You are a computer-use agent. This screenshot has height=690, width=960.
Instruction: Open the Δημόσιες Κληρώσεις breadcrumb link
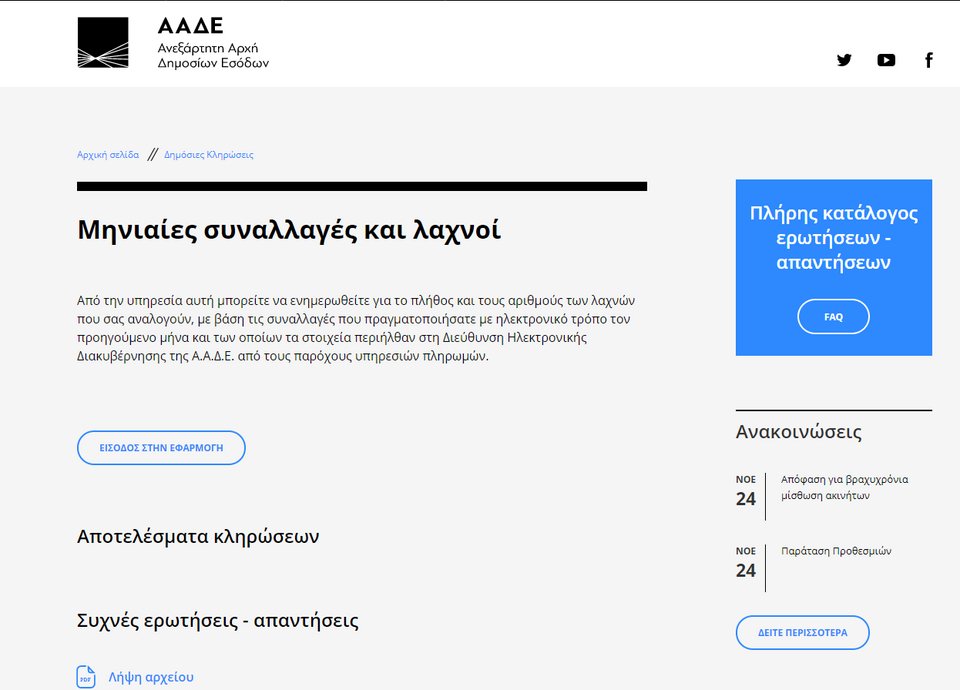(209, 154)
